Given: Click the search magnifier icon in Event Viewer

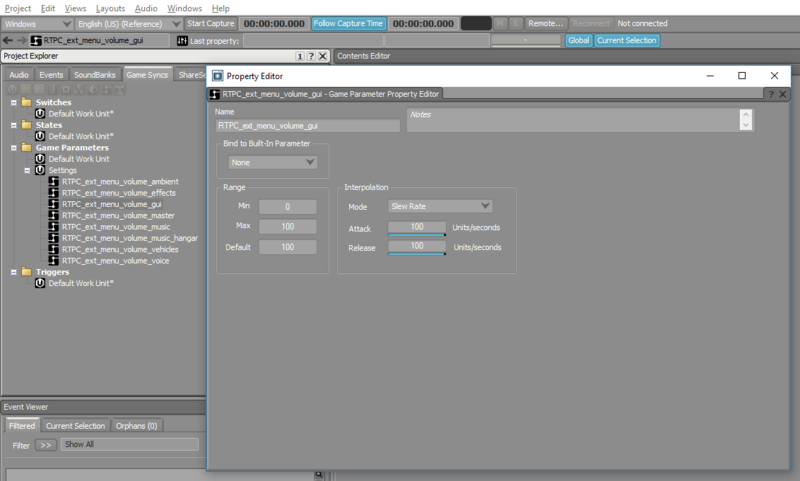Looking at the screenshot, I should tap(319, 474).
